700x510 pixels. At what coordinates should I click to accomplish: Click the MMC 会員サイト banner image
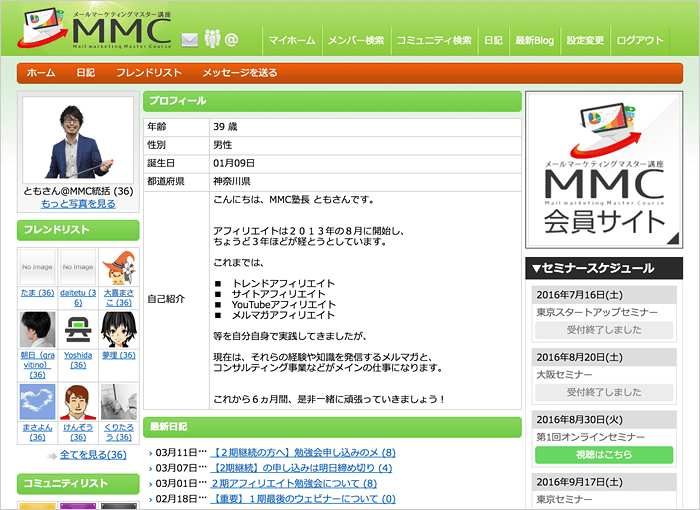pos(603,170)
